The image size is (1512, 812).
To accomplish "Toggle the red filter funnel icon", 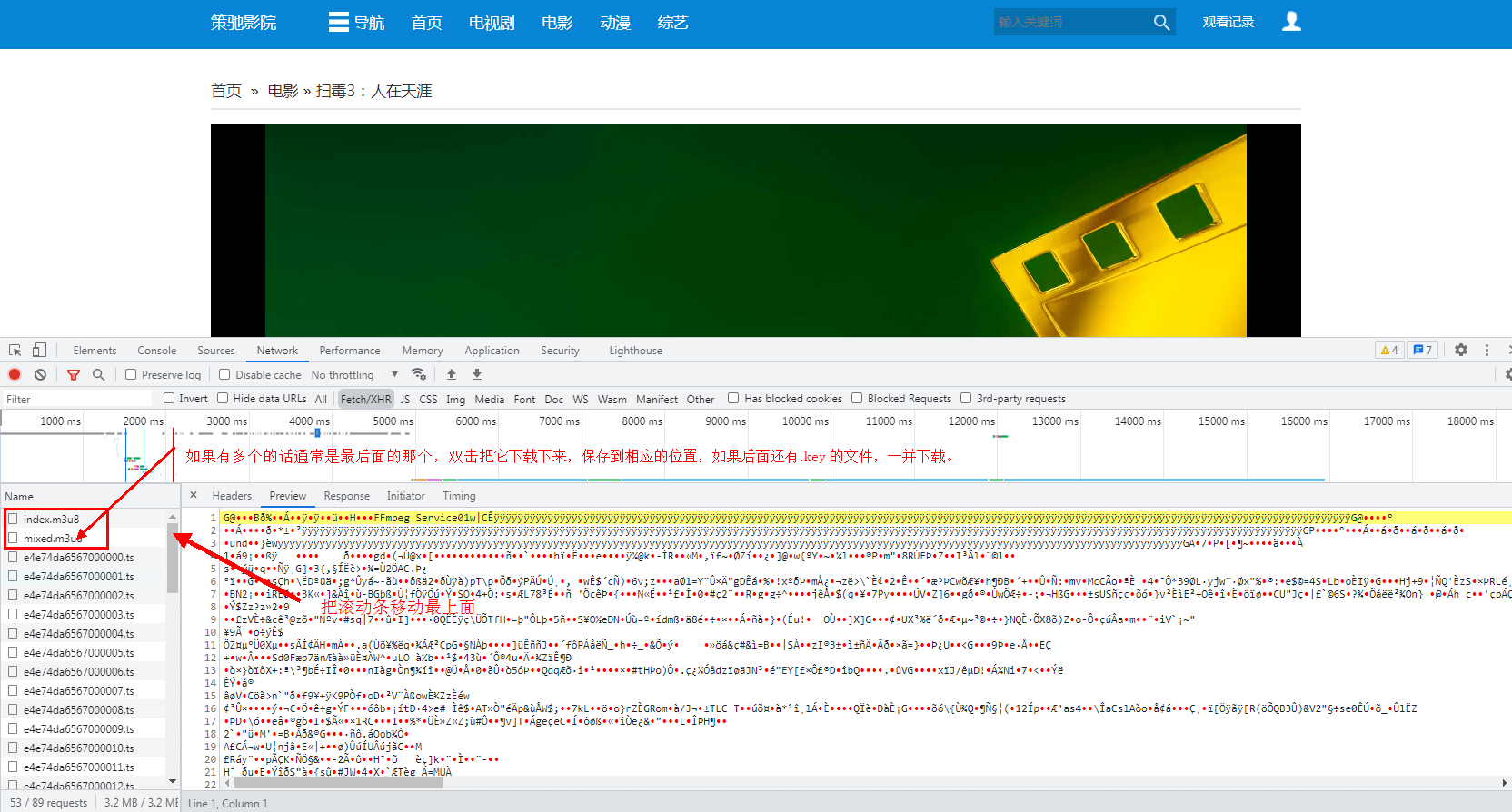I will coord(74,374).
